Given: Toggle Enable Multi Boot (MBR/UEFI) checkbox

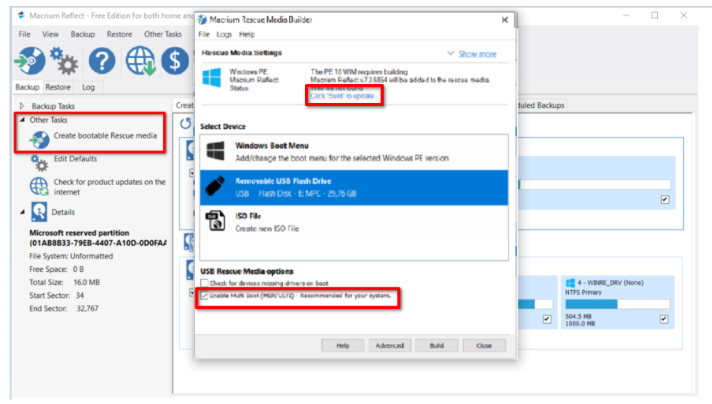Looking at the screenshot, I should click(x=204, y=296).
